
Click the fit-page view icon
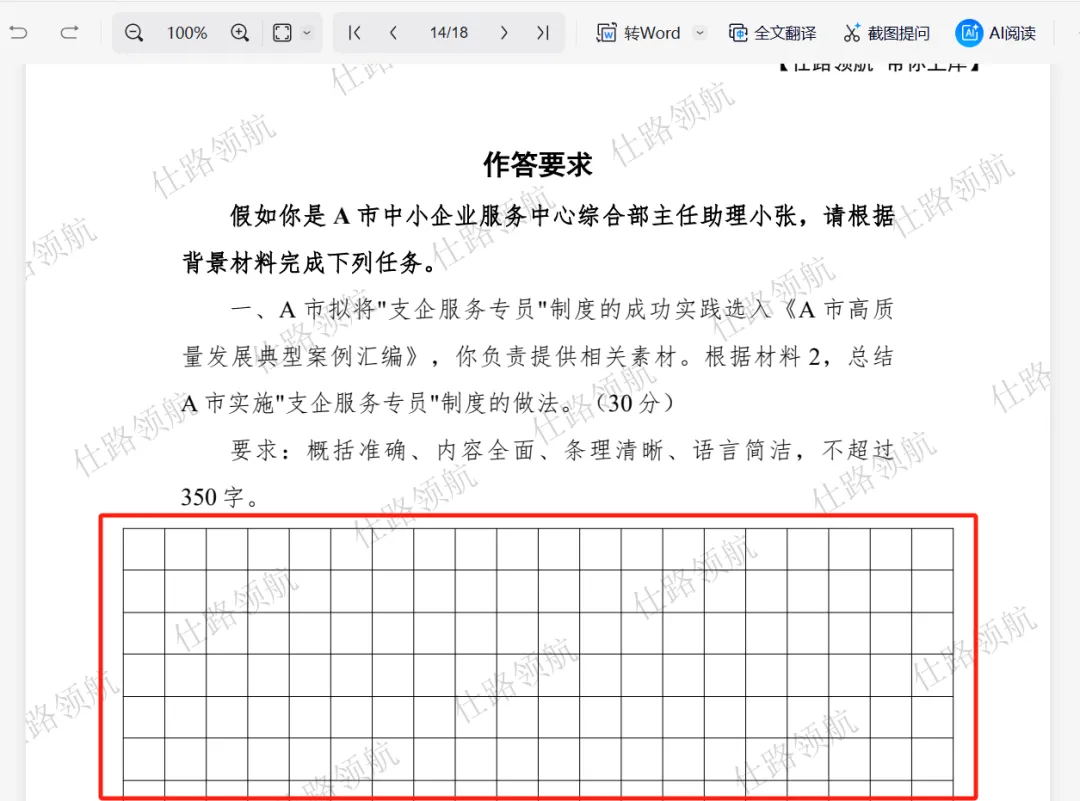pos(282,32)
